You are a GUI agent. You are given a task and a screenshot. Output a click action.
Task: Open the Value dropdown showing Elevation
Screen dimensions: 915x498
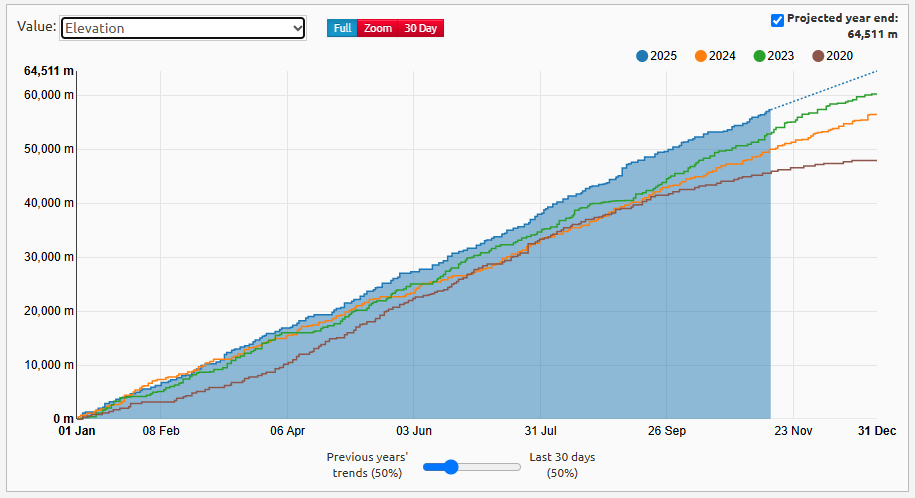pos(182,28)
